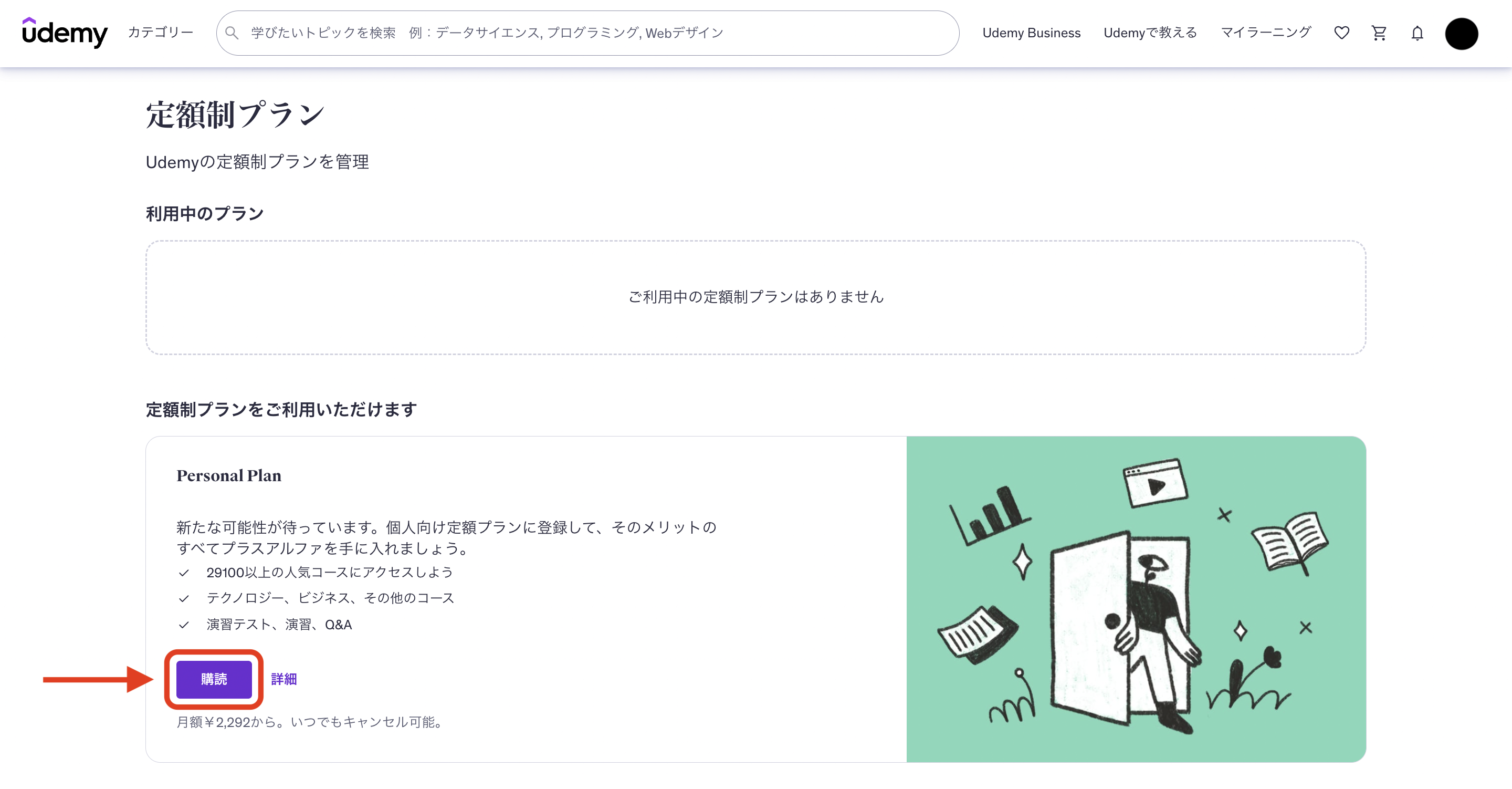Click the Udemy logo
Viewport: 1512px width, 789px height.
pos(65,33)
